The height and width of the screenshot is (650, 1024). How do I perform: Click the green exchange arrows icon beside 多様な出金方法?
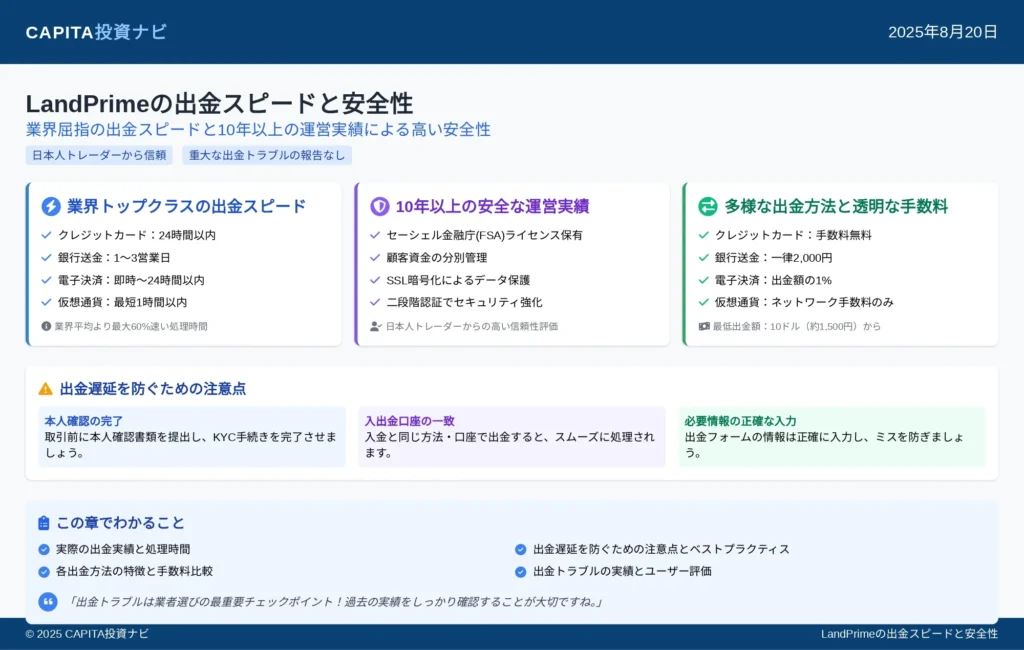[708, 206]
